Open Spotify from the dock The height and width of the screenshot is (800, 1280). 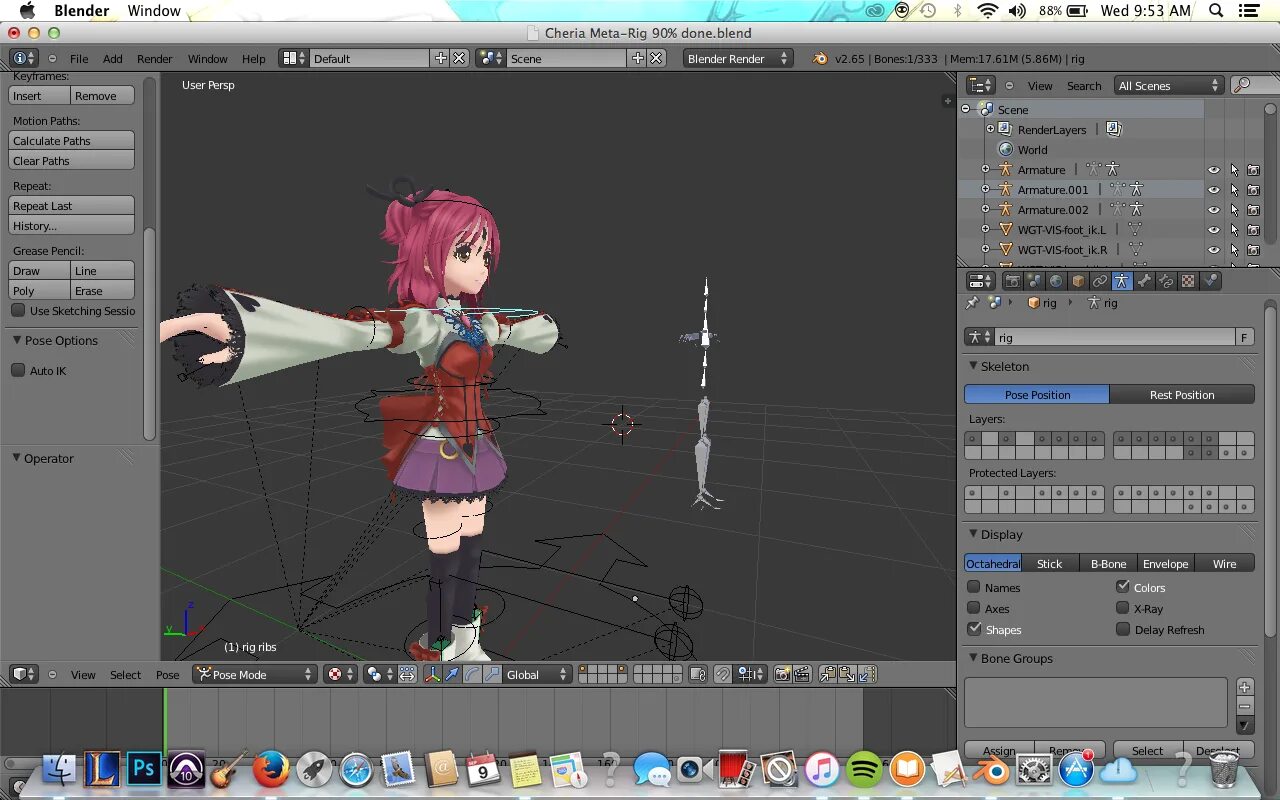click(865, 769)
